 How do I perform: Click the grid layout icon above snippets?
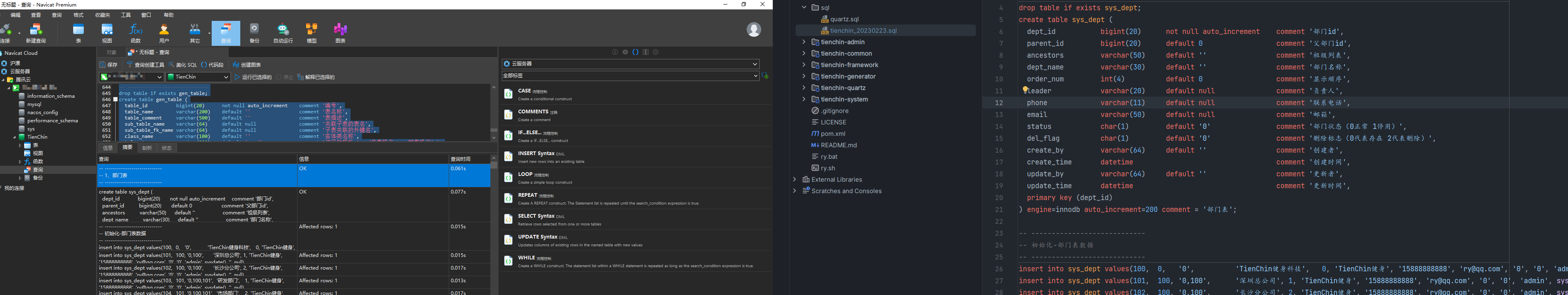pyautogui.click(x=646, y=52)
